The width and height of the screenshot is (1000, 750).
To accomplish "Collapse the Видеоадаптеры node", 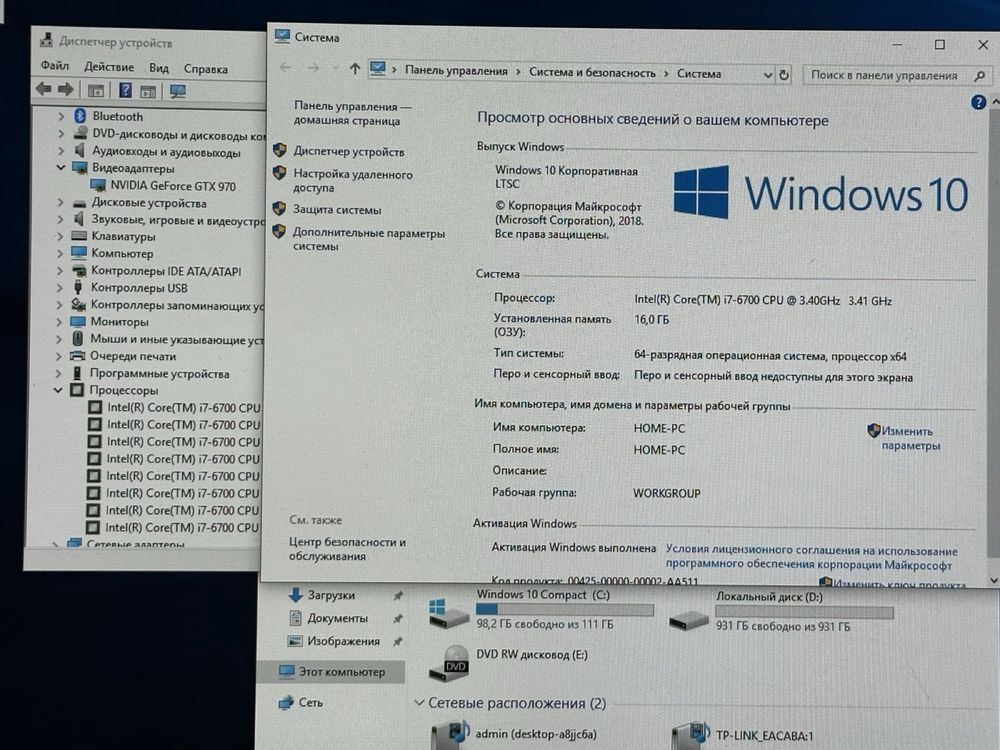I will click(x=61, y=168).
